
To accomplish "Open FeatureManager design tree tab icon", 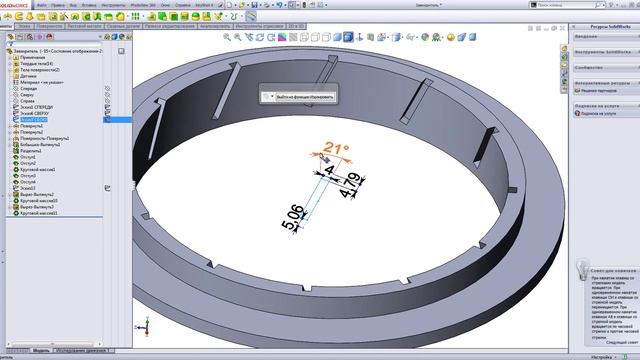I will (x=11, y=37).
